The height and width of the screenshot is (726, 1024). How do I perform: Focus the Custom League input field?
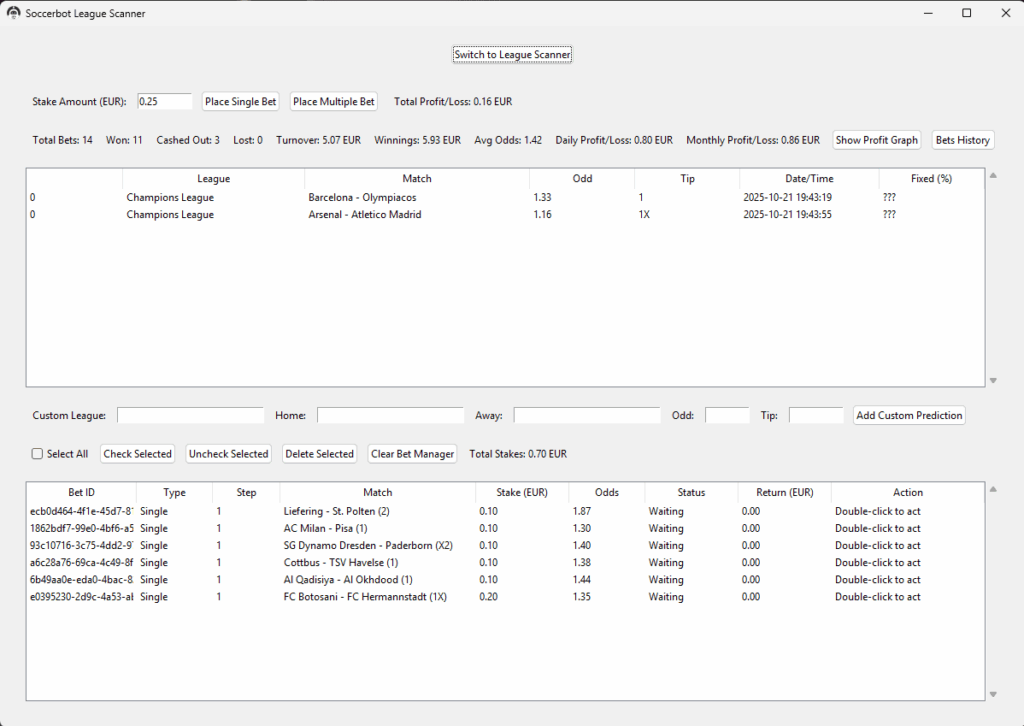190,415
